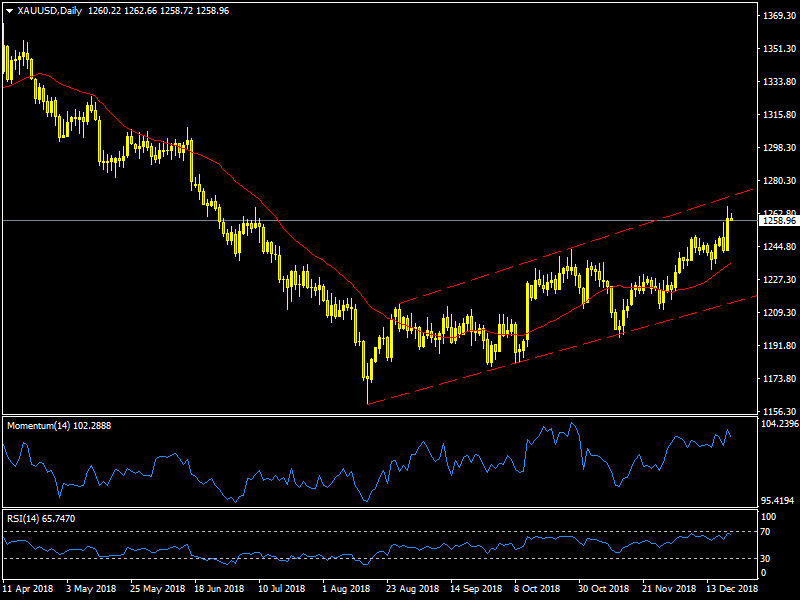Click the 11 Apr 2018 date label
The image size is (800, 600).
pyautogui.click(x=29, y=590)
